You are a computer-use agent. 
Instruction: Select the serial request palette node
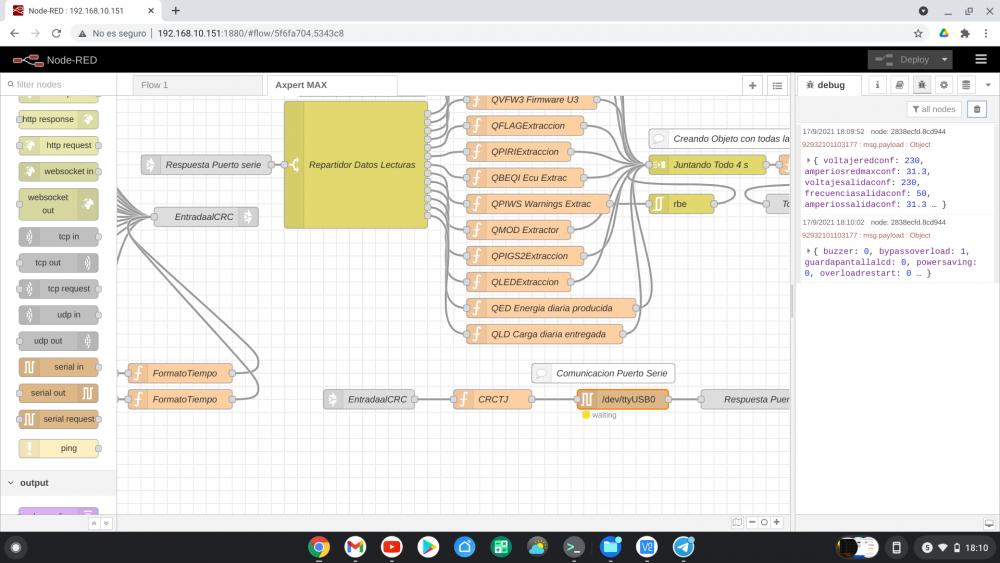pyautogui.click(x=59, y=420)
